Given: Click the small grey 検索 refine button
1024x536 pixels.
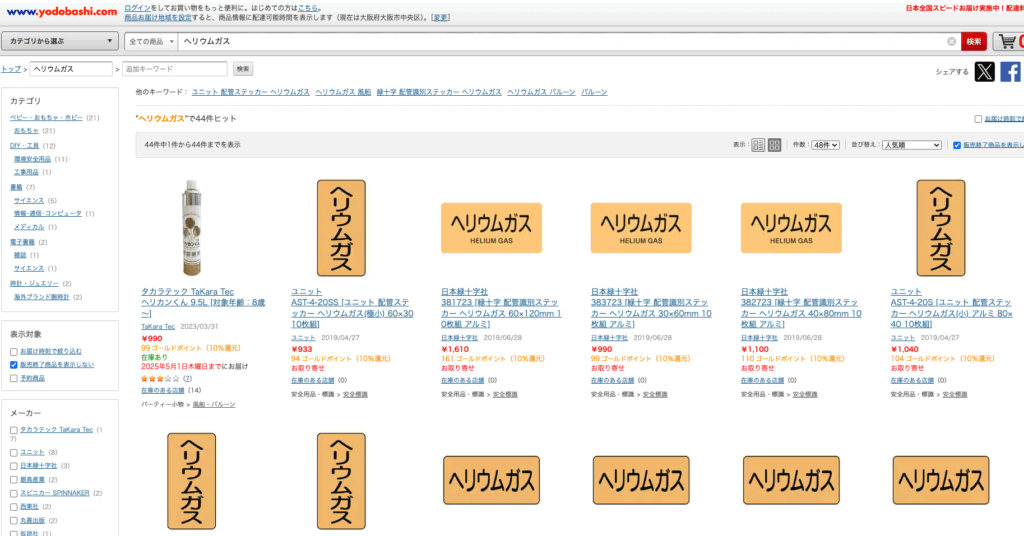Looking at the screenshot, I should (x=243, y=69).
